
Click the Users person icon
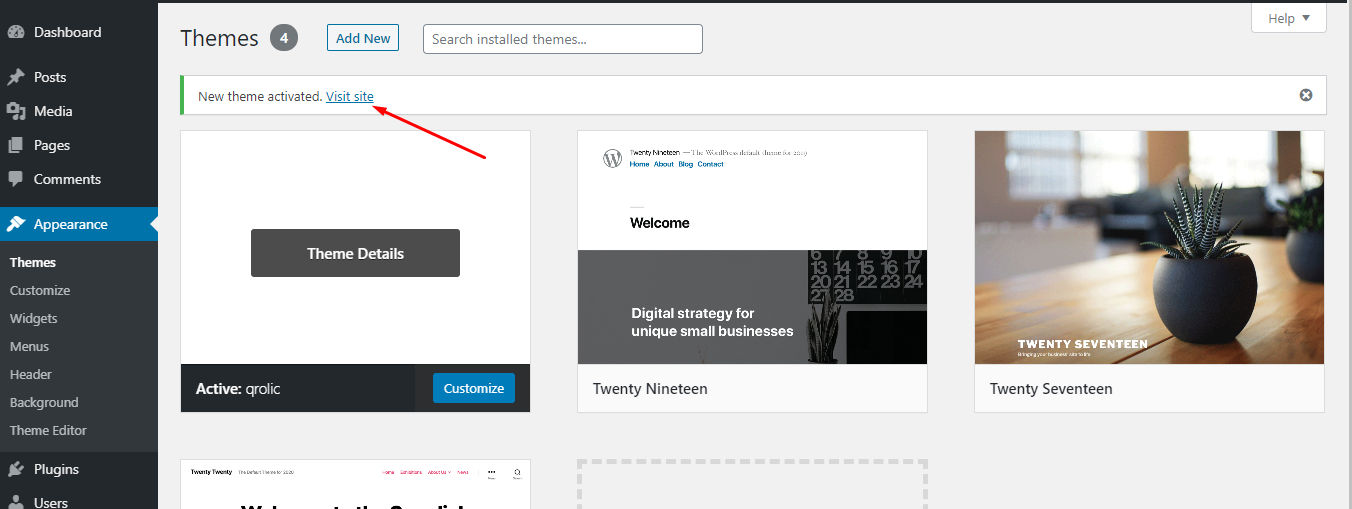point(16,502)
